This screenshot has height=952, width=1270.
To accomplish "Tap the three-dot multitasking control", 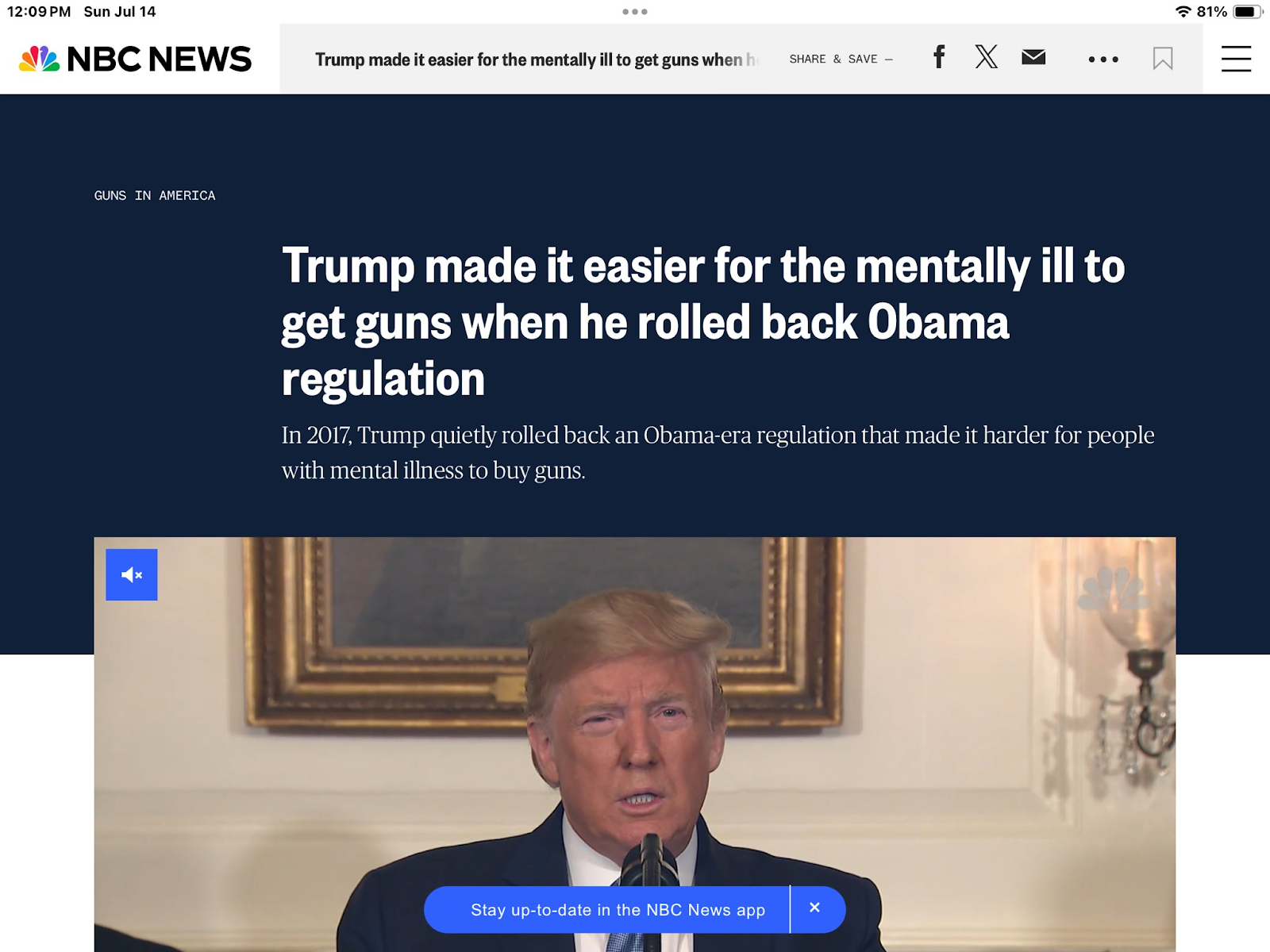I will click(635, 12).
